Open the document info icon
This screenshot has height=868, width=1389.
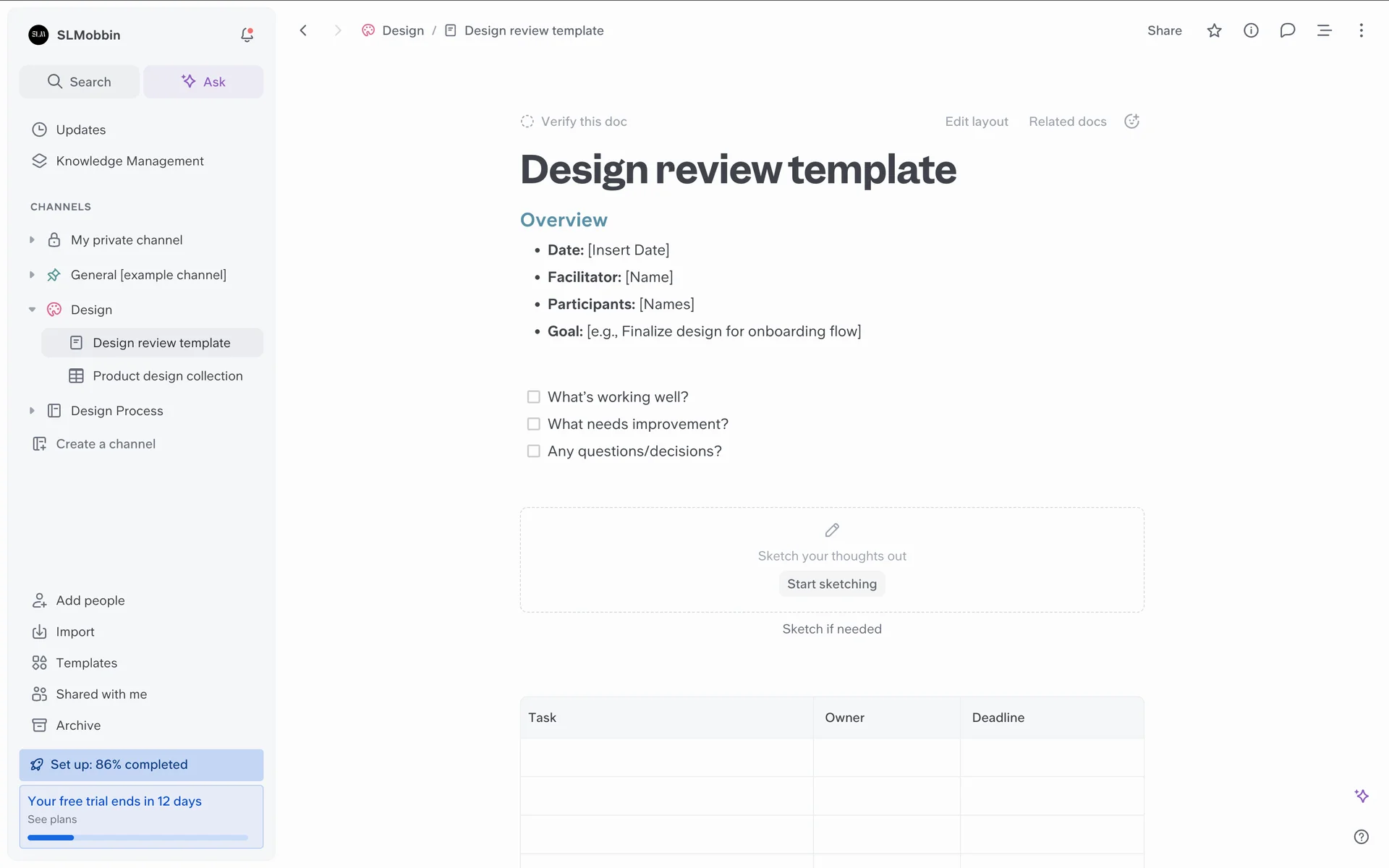pos(1251,30)
